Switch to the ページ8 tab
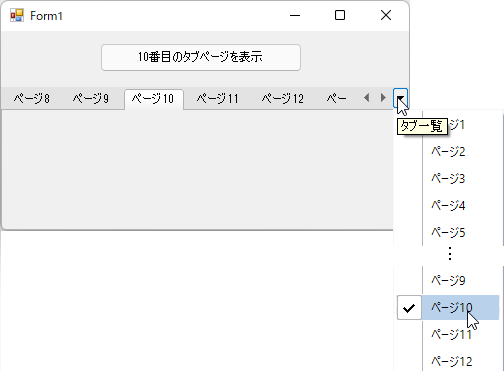 coord(32,99)
